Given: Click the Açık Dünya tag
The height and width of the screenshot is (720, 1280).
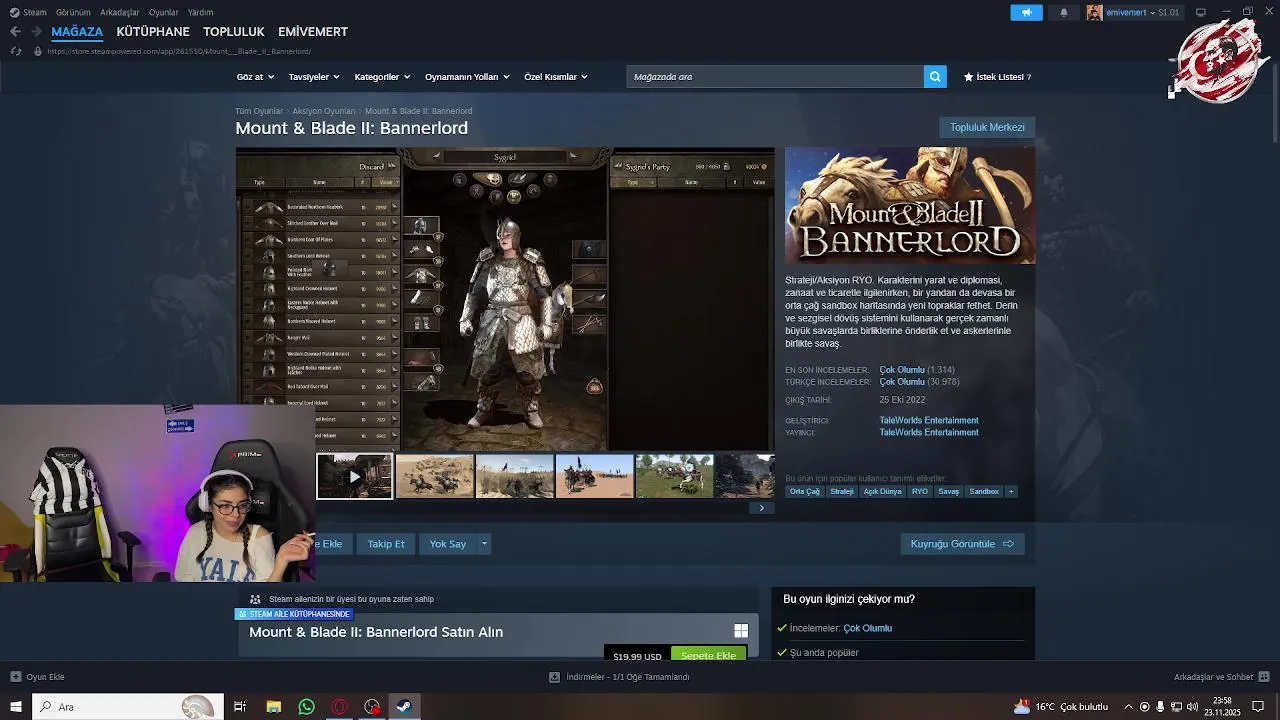Looking at the screenshot, I should tap(883, 491).
